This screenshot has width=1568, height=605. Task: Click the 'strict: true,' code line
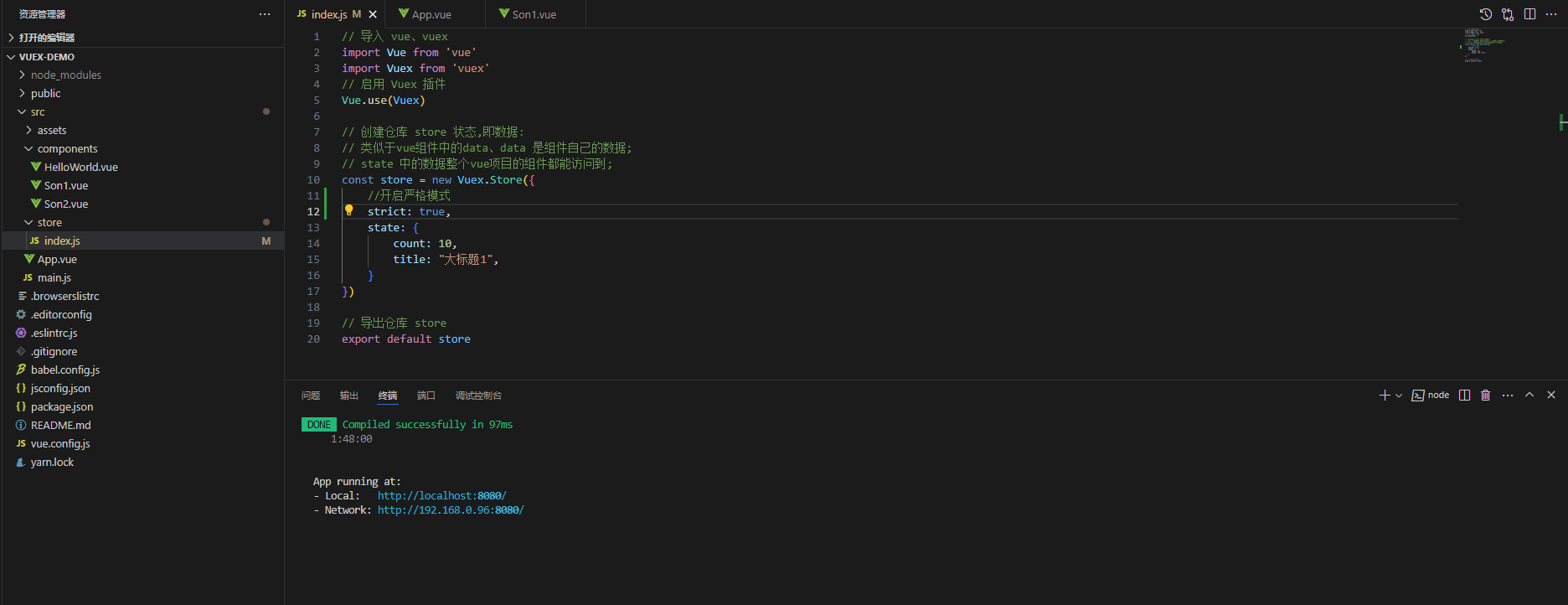click(409, 212)
